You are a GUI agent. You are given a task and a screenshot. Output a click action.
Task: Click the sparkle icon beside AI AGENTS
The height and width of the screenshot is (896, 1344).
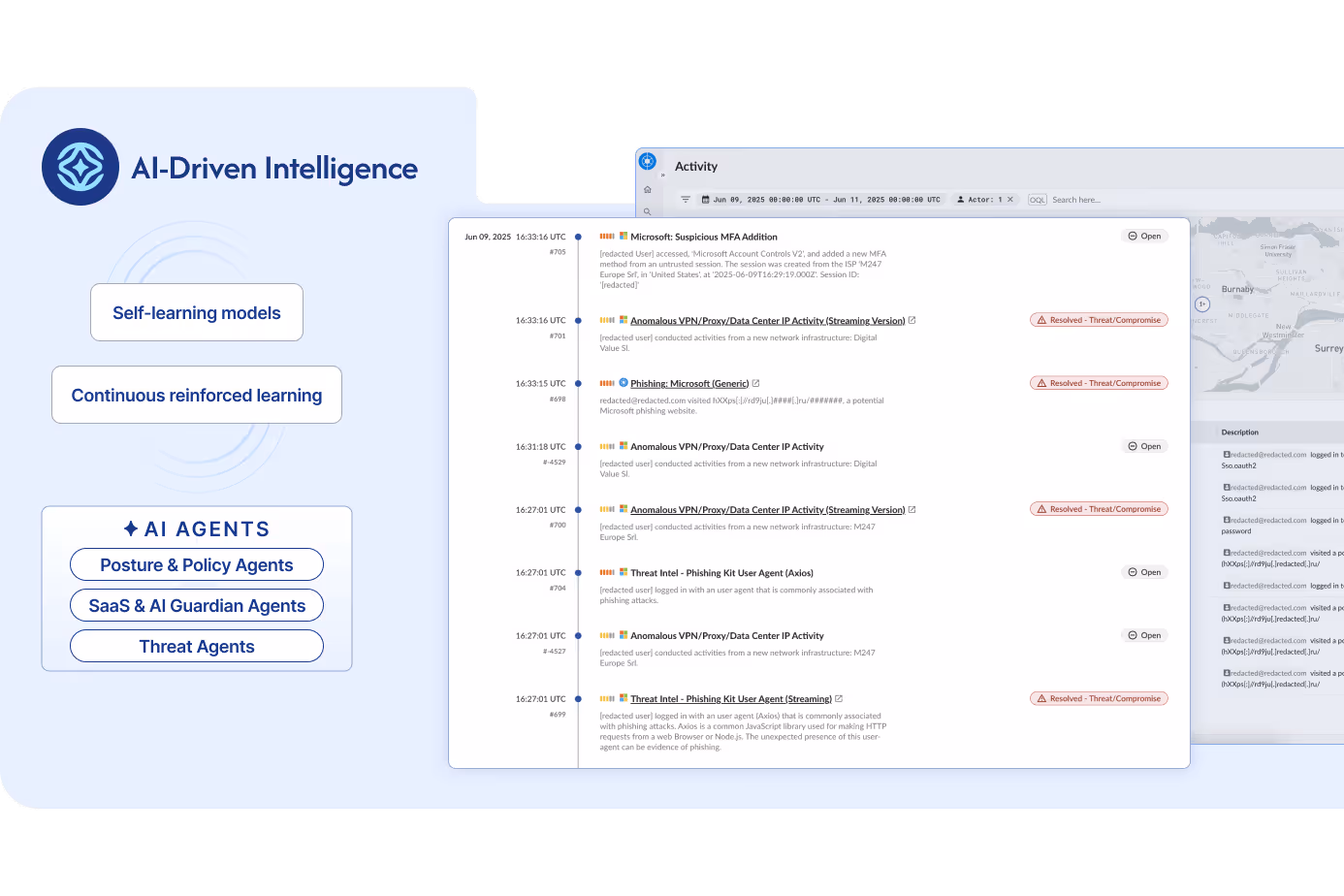[x=131, y=528]
